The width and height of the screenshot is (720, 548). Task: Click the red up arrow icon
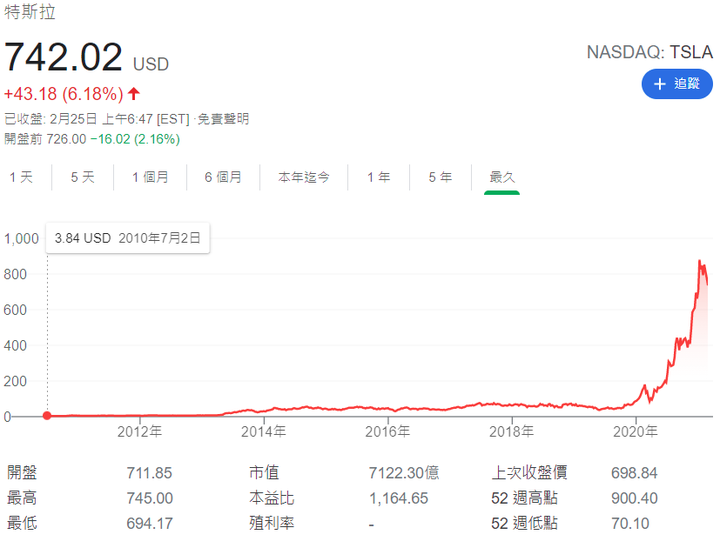[x=134, y=94]
